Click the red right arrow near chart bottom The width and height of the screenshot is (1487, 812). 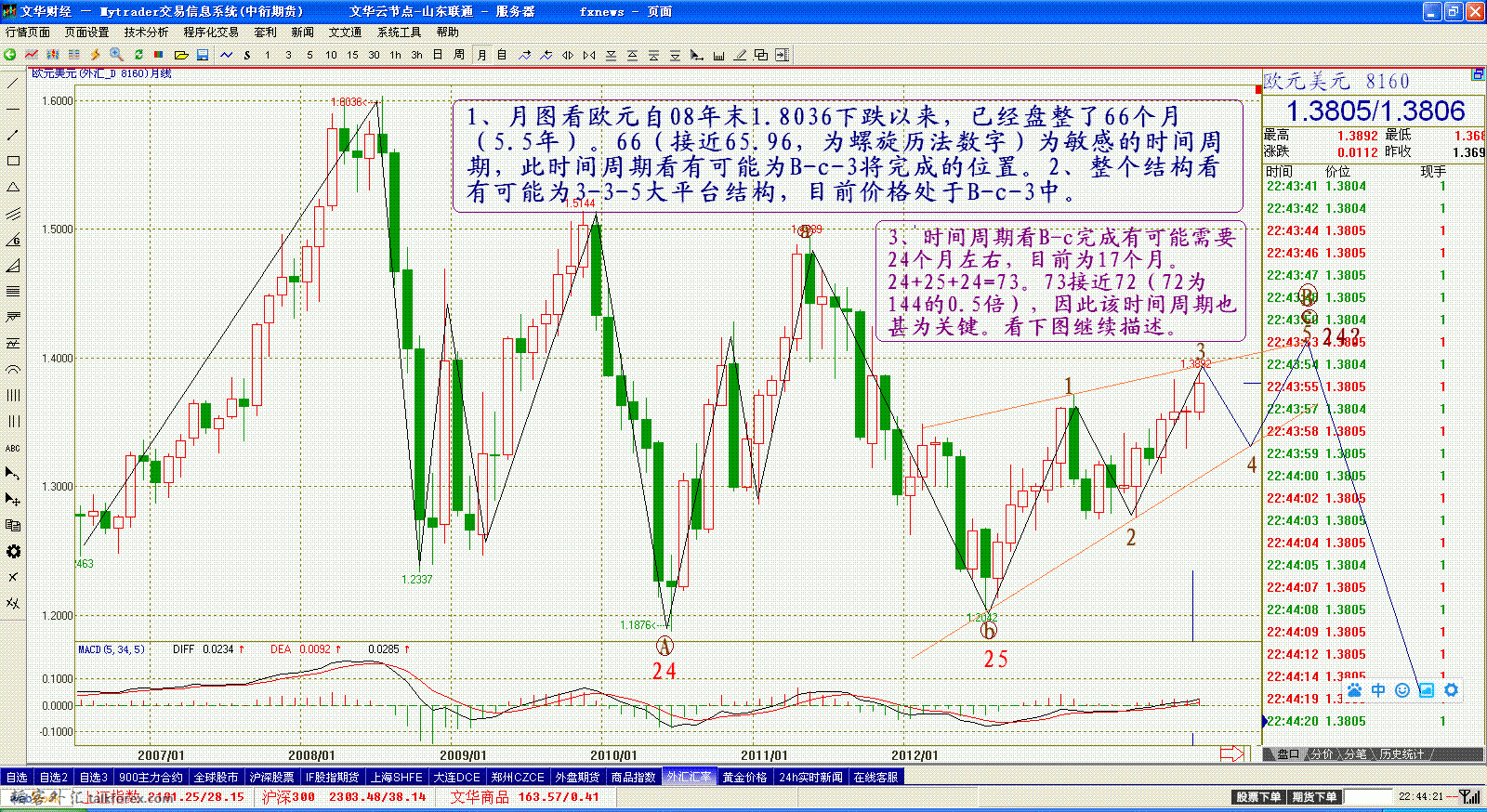point(1232,753)
